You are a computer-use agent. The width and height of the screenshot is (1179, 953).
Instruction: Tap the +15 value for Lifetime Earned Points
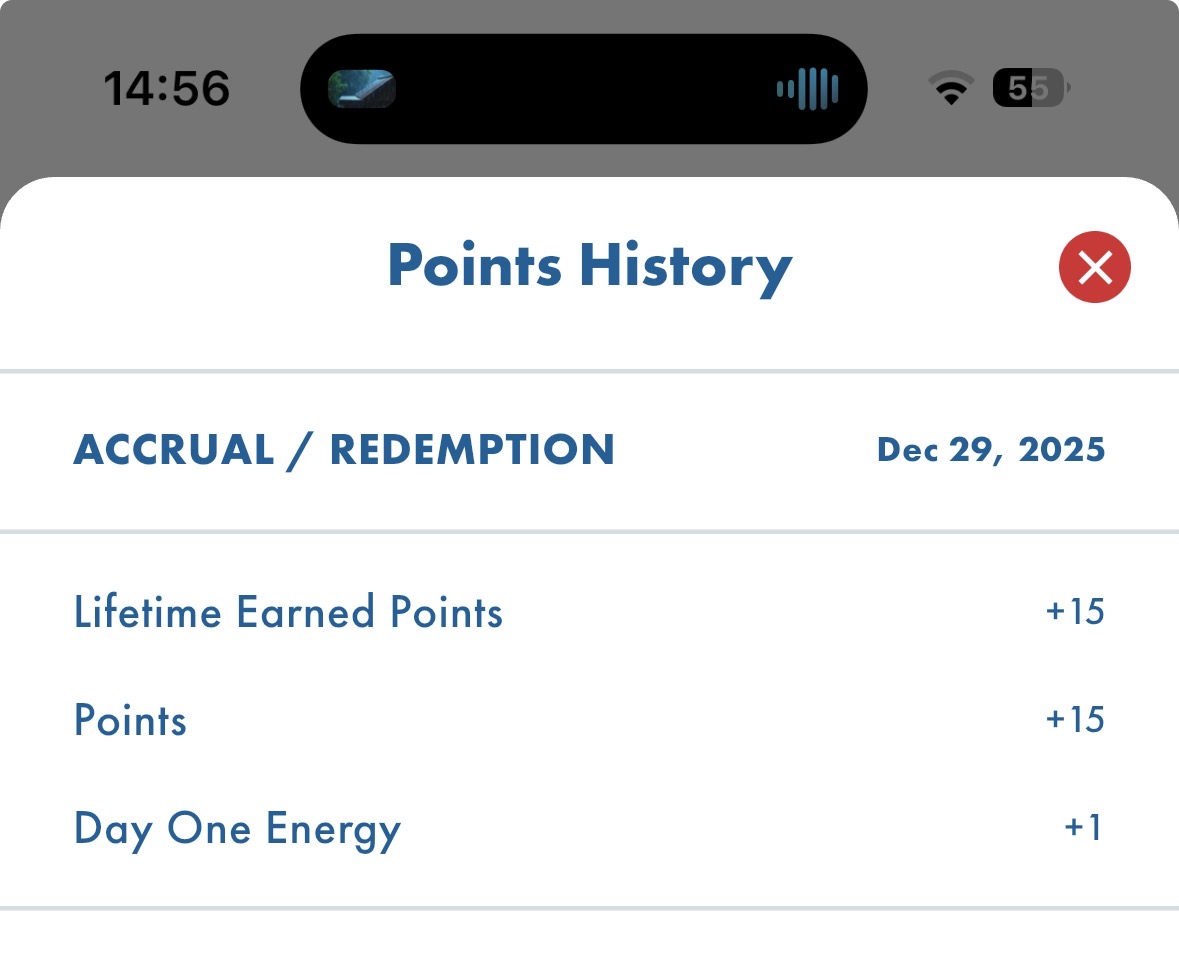click(1075, 612)
